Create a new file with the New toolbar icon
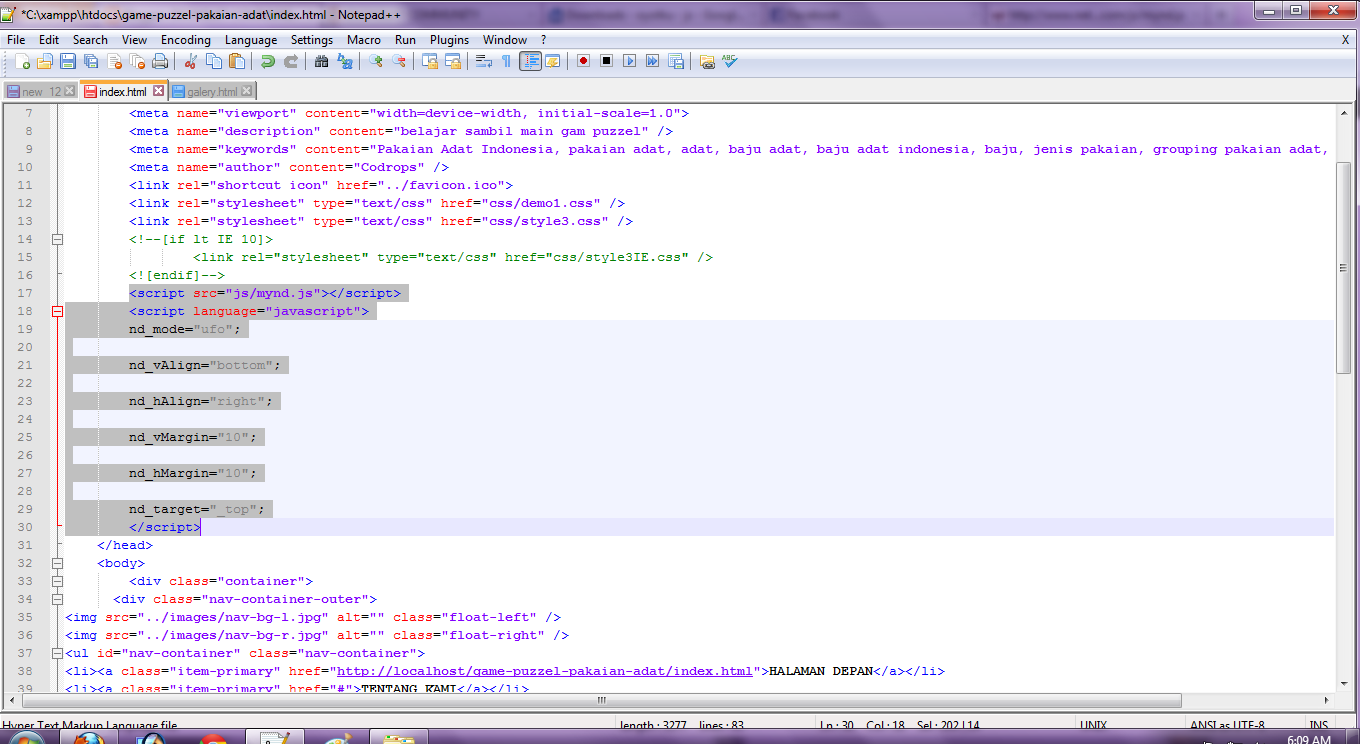 coord(22,61)
